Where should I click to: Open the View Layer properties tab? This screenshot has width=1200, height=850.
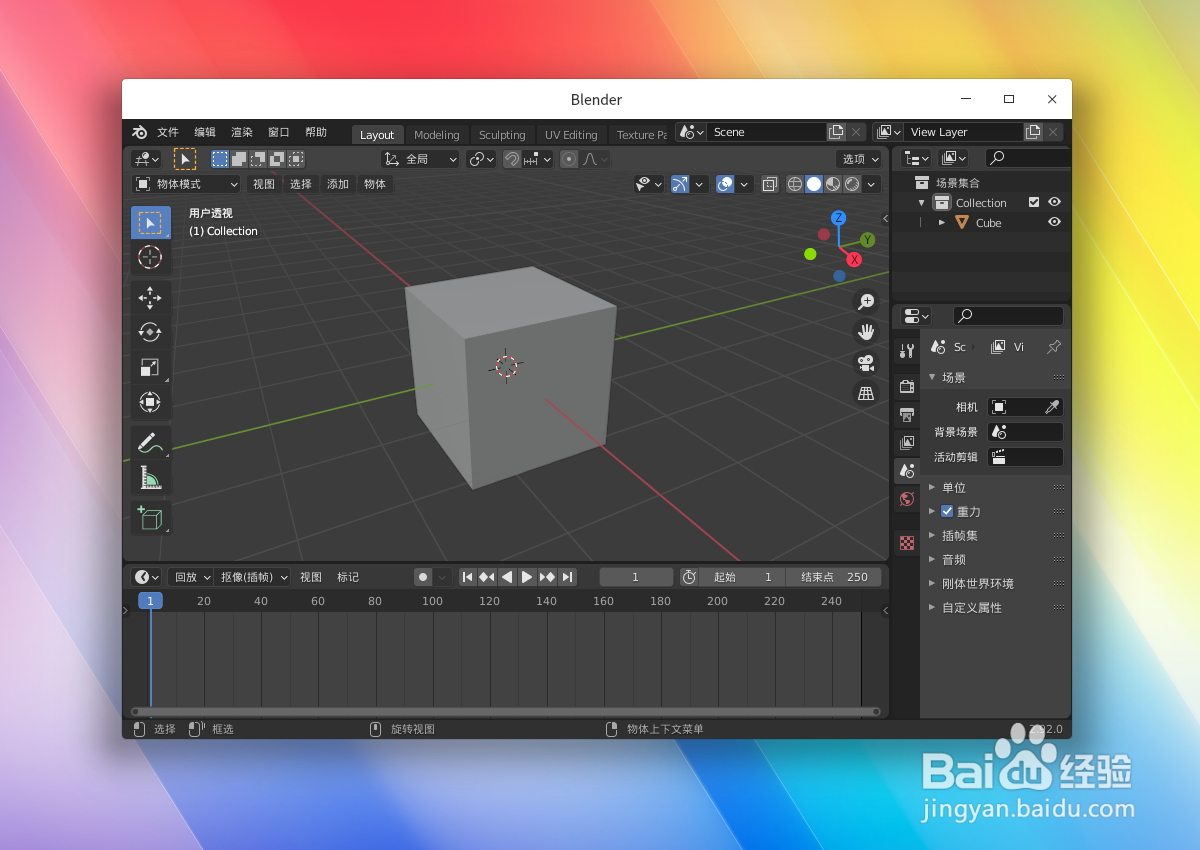click(x=907, y=442)
